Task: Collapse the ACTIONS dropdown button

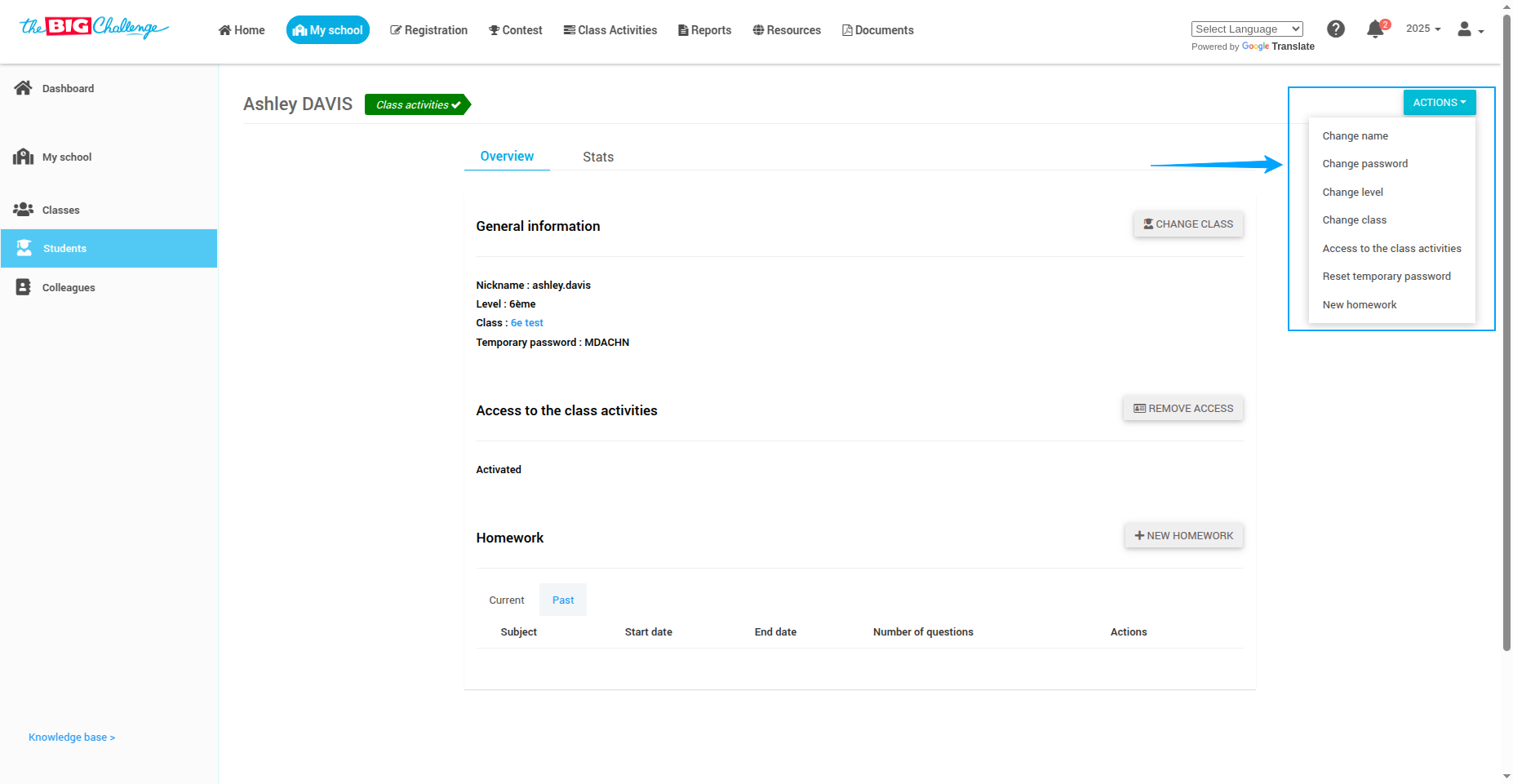Action: (x=1440, y=103)
